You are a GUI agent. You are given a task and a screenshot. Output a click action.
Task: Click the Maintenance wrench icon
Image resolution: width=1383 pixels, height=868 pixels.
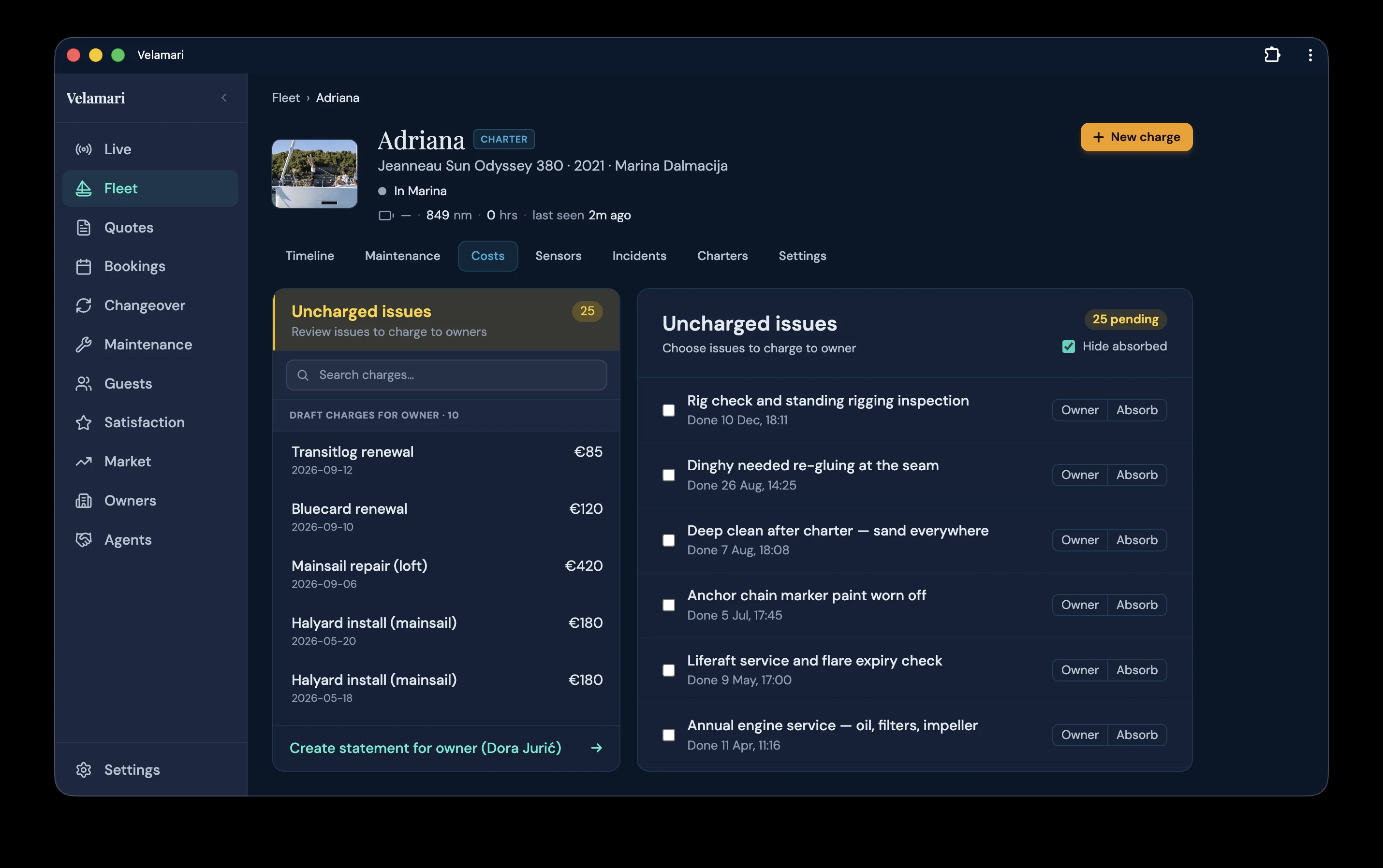click(x=84, y=345)
